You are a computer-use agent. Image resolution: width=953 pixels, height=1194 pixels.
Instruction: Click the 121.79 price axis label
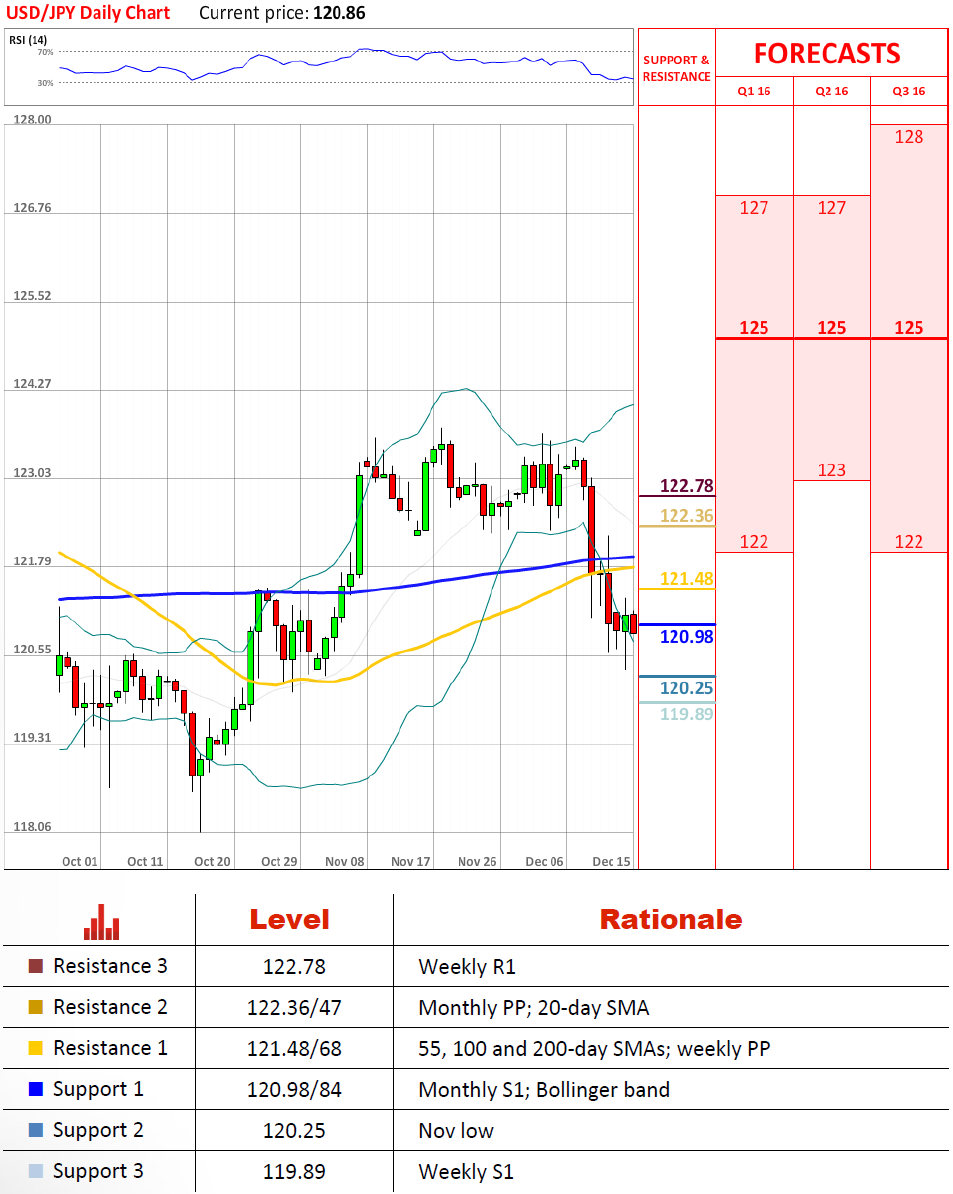coord(32,561)
